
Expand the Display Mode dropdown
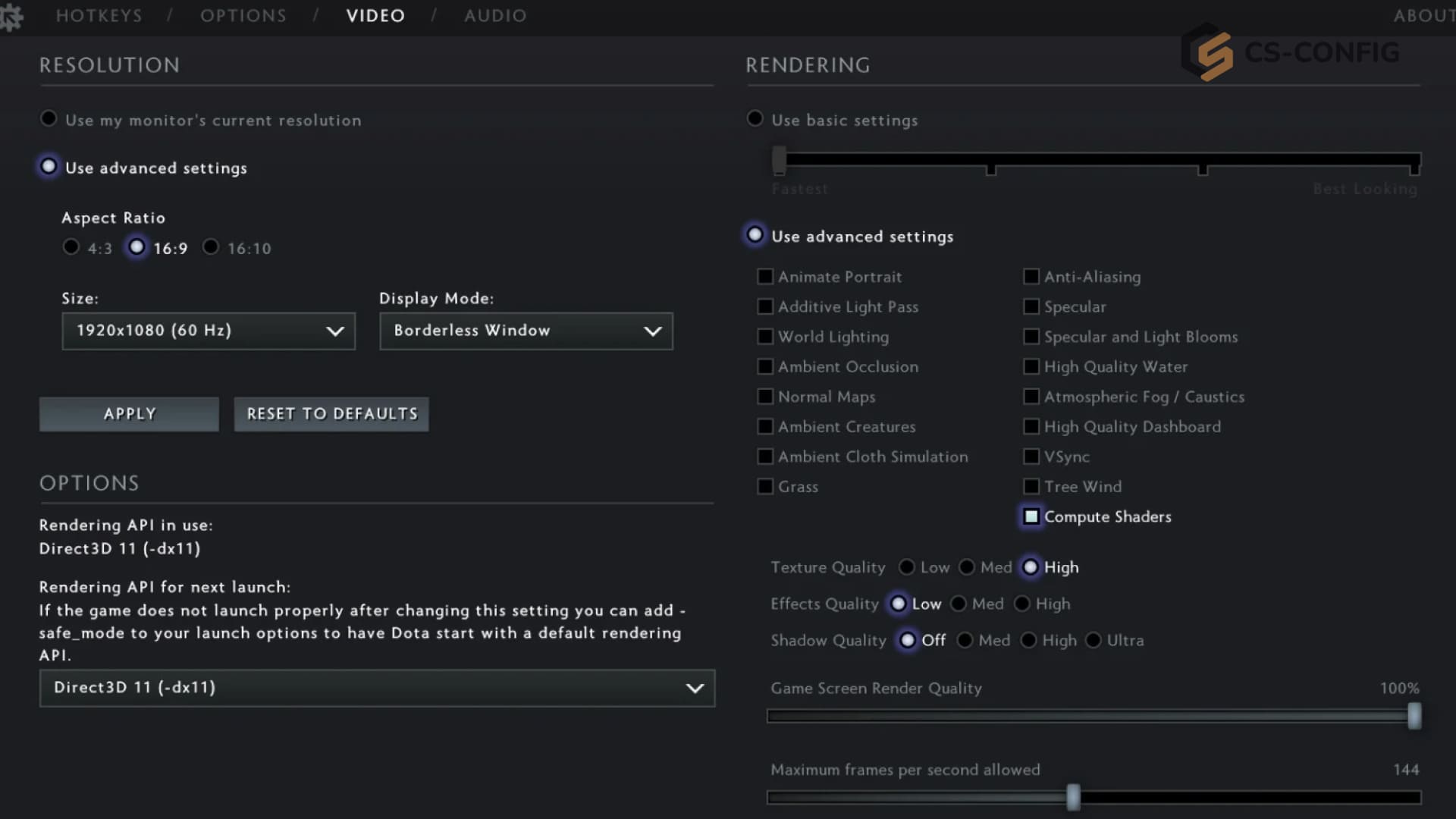(526, 331)
